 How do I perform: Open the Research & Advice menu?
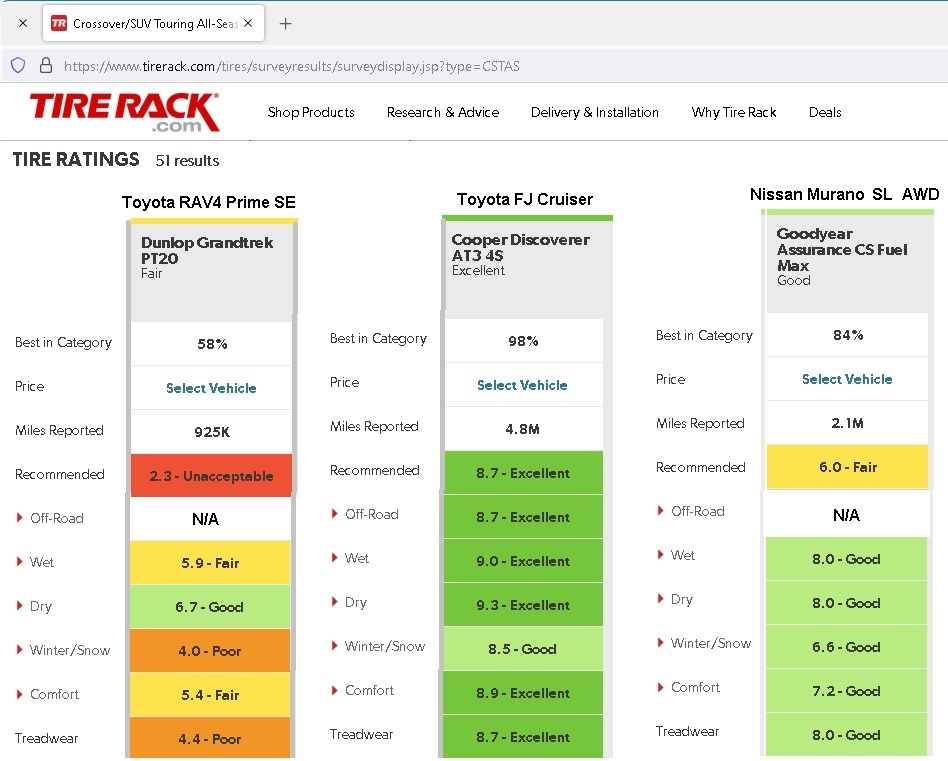[443, 112]
